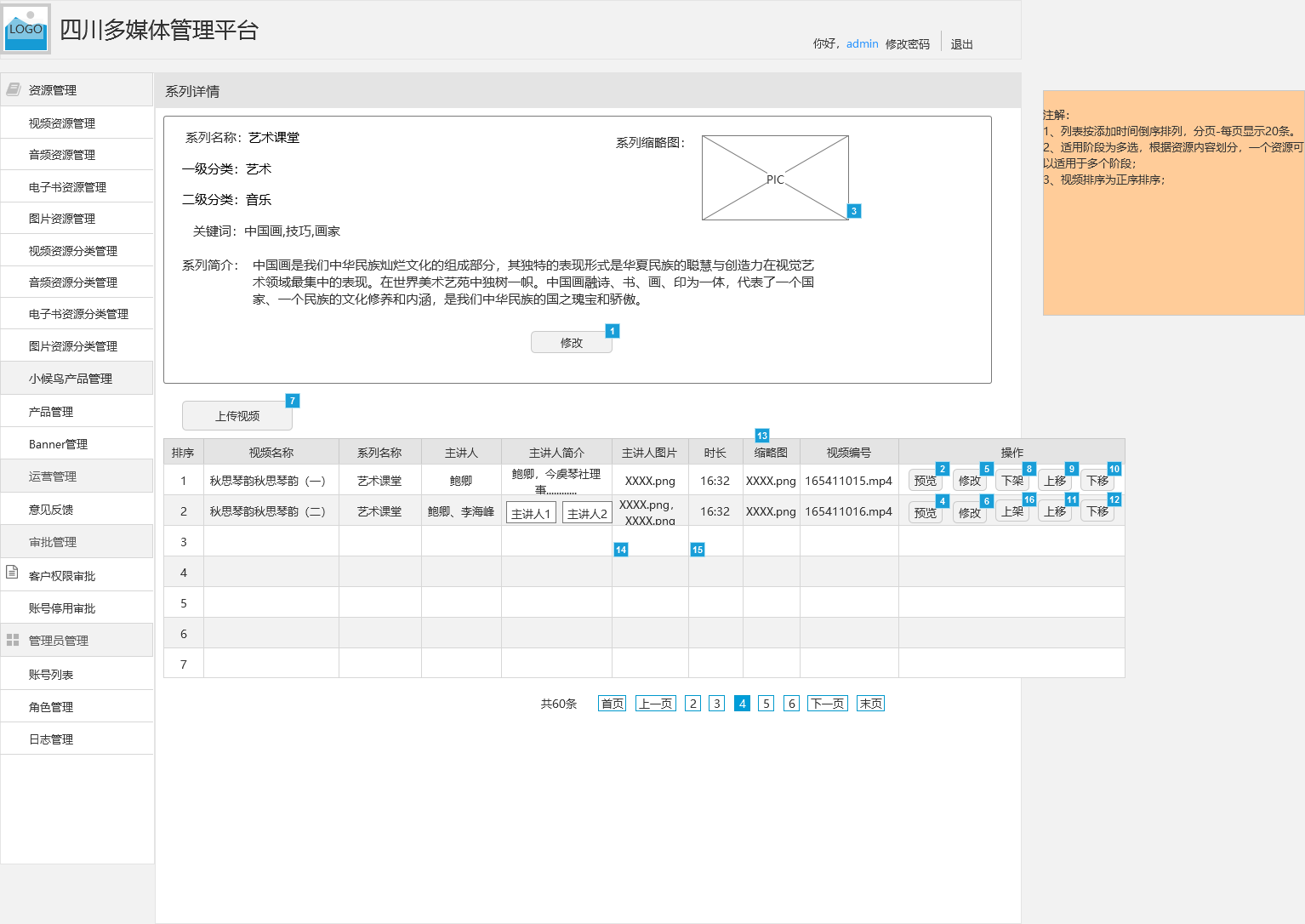Click 修改密码 link

click(907, 43)
